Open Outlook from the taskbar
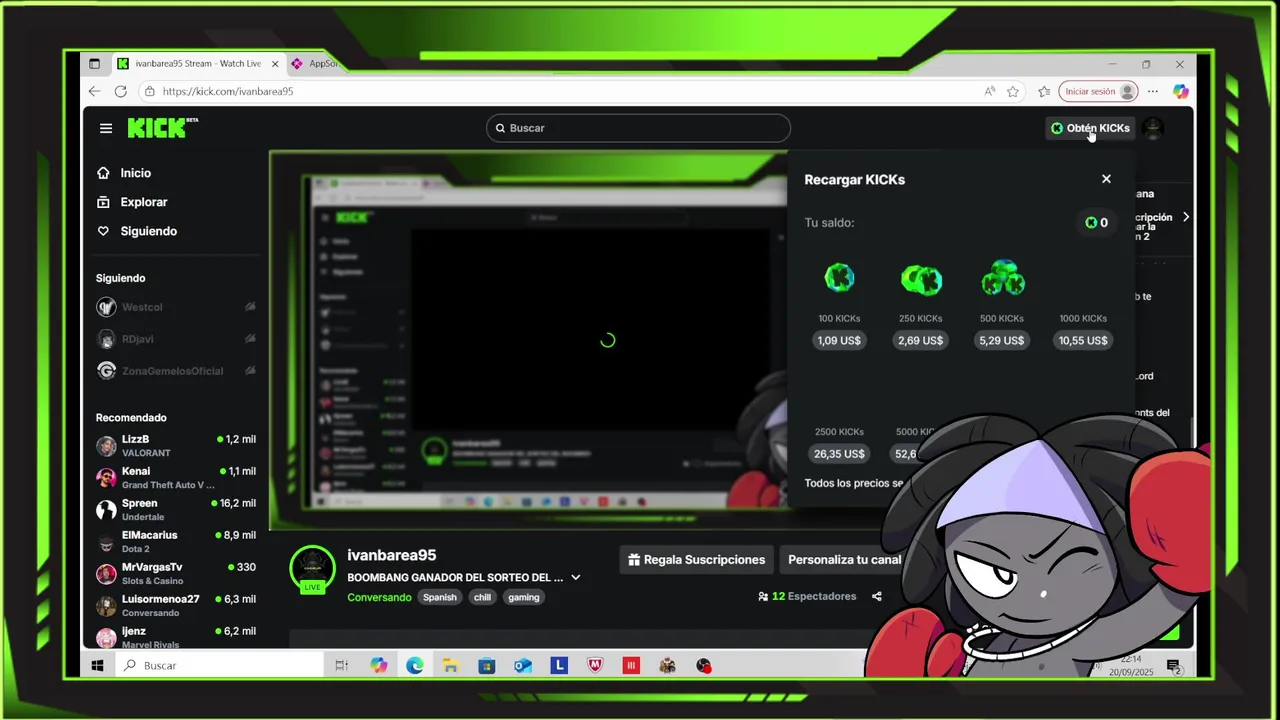 (x=523, y=665)
